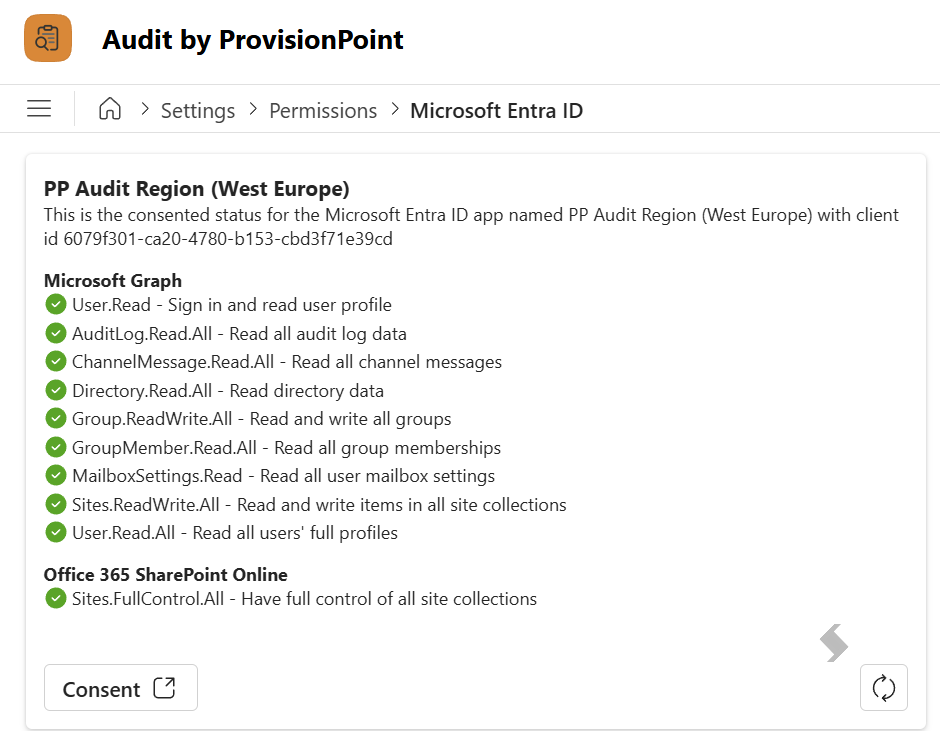The image size is (940, 731).
Task: Click green check next to MailboxSettings.Read
Action: [56, 475]
